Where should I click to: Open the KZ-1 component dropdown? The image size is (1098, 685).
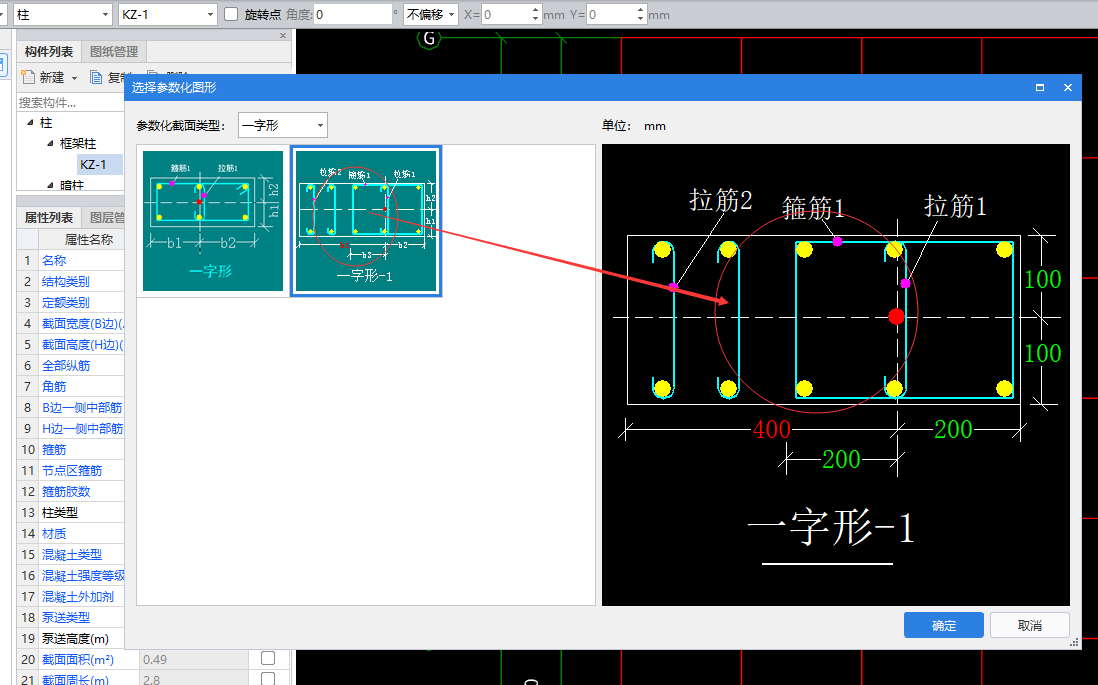pyautogui.click(x=168, y=14)
